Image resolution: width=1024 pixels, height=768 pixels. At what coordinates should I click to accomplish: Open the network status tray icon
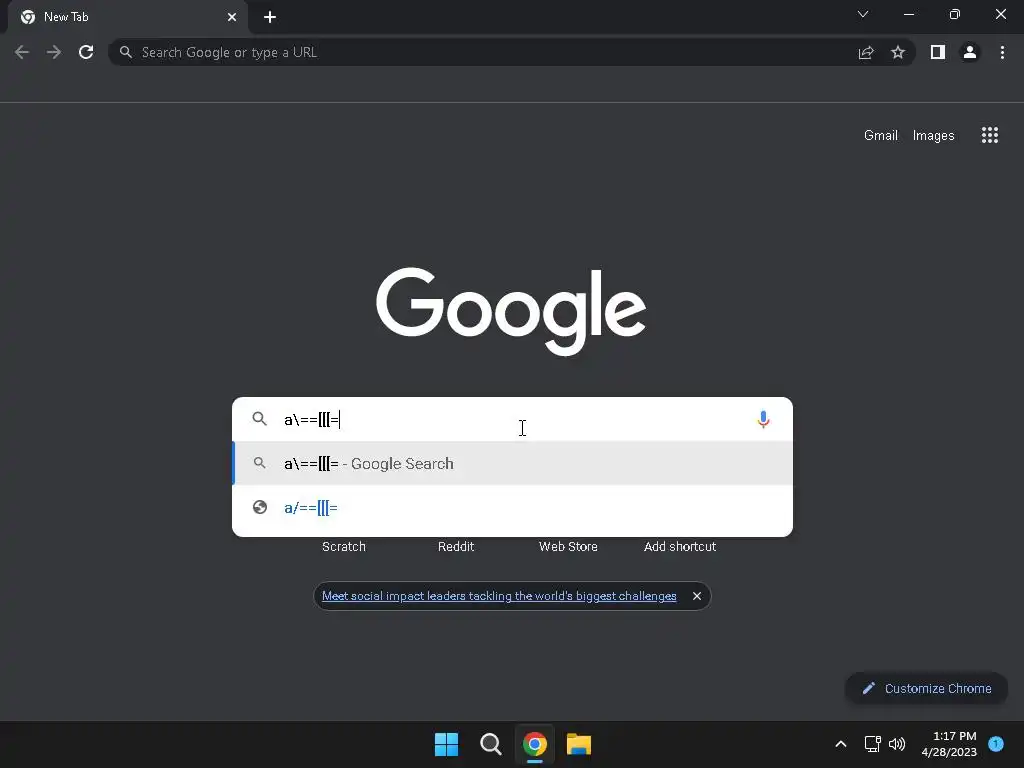(872, 744)
